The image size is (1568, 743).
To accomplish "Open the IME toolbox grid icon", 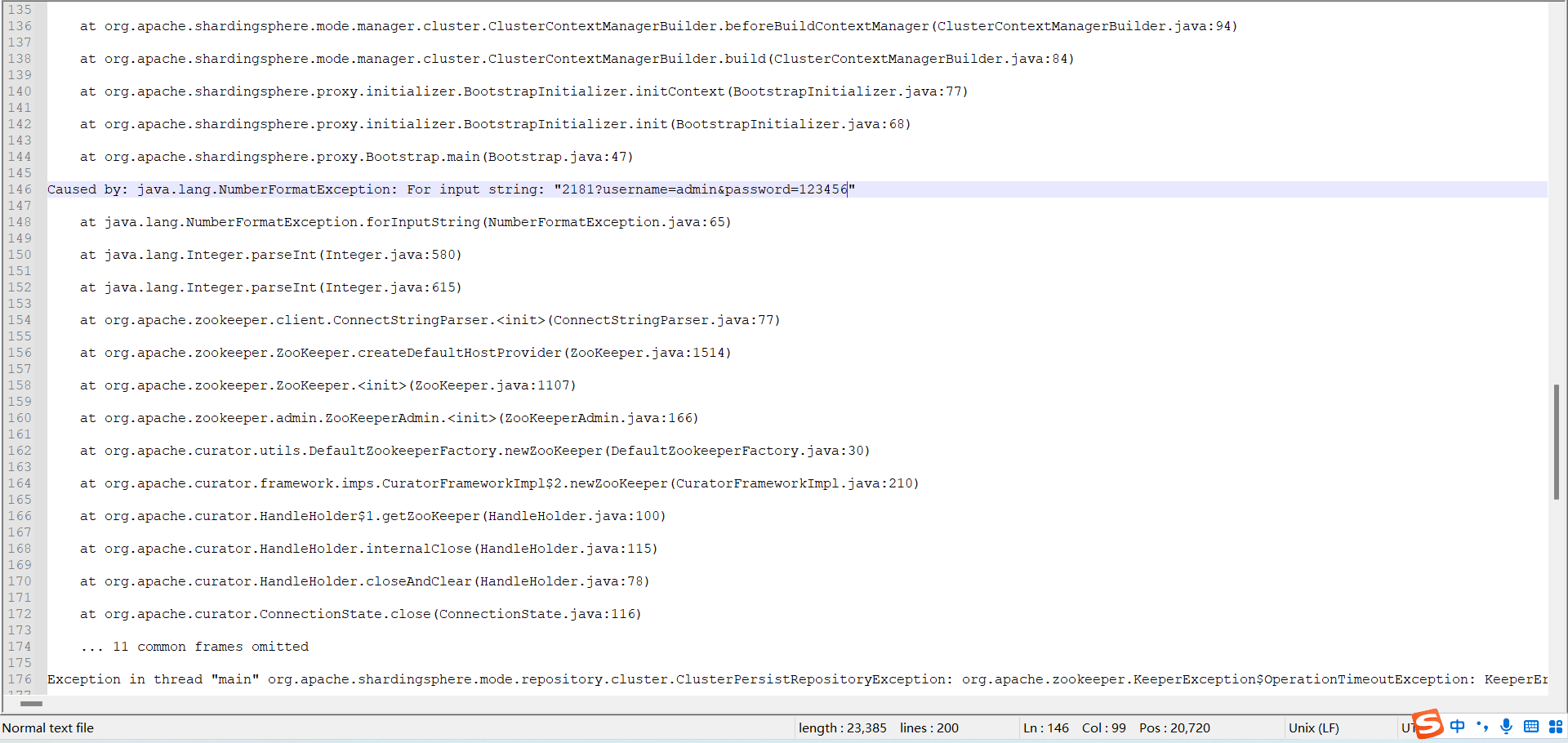I will [x=1556, y=727].
